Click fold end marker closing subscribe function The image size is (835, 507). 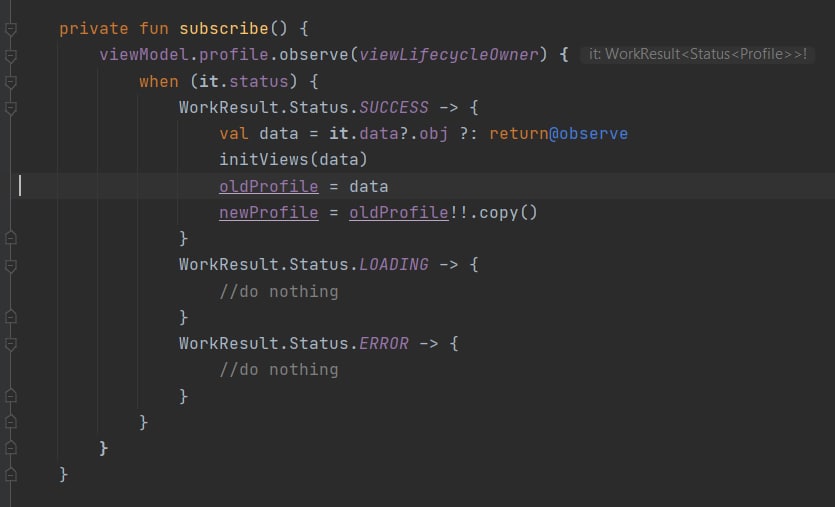[11, 474]
